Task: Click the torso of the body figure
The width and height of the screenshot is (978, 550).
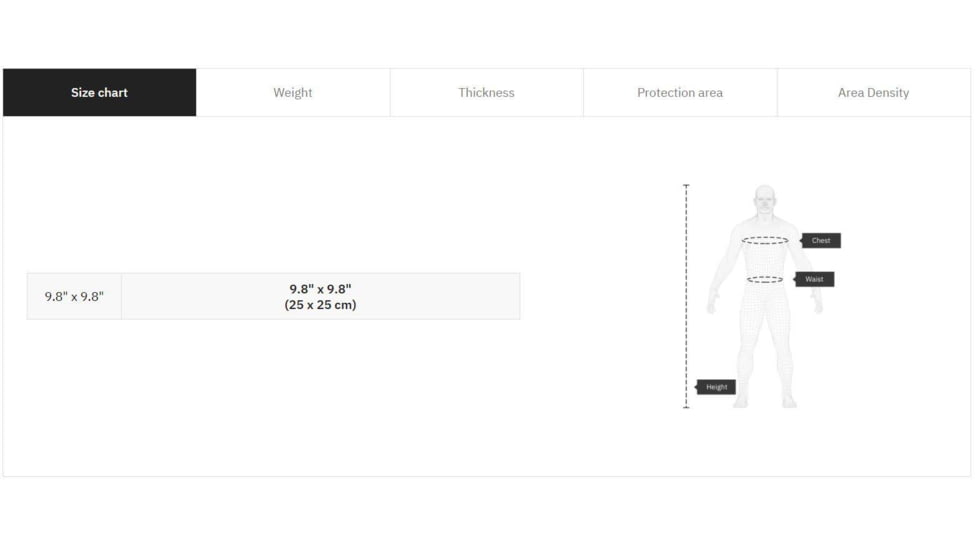Action: tap(765, 260)
